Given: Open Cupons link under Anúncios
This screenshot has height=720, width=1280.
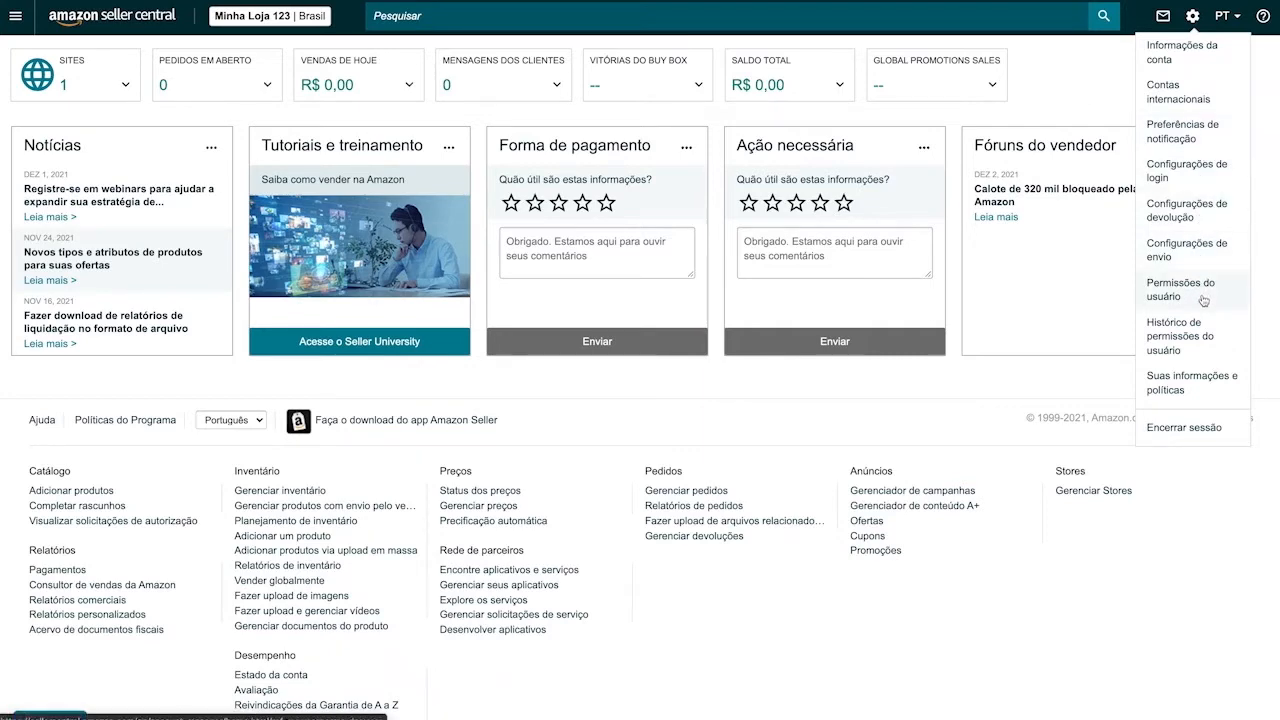Looking at the screenshot, I should [867, 536].
